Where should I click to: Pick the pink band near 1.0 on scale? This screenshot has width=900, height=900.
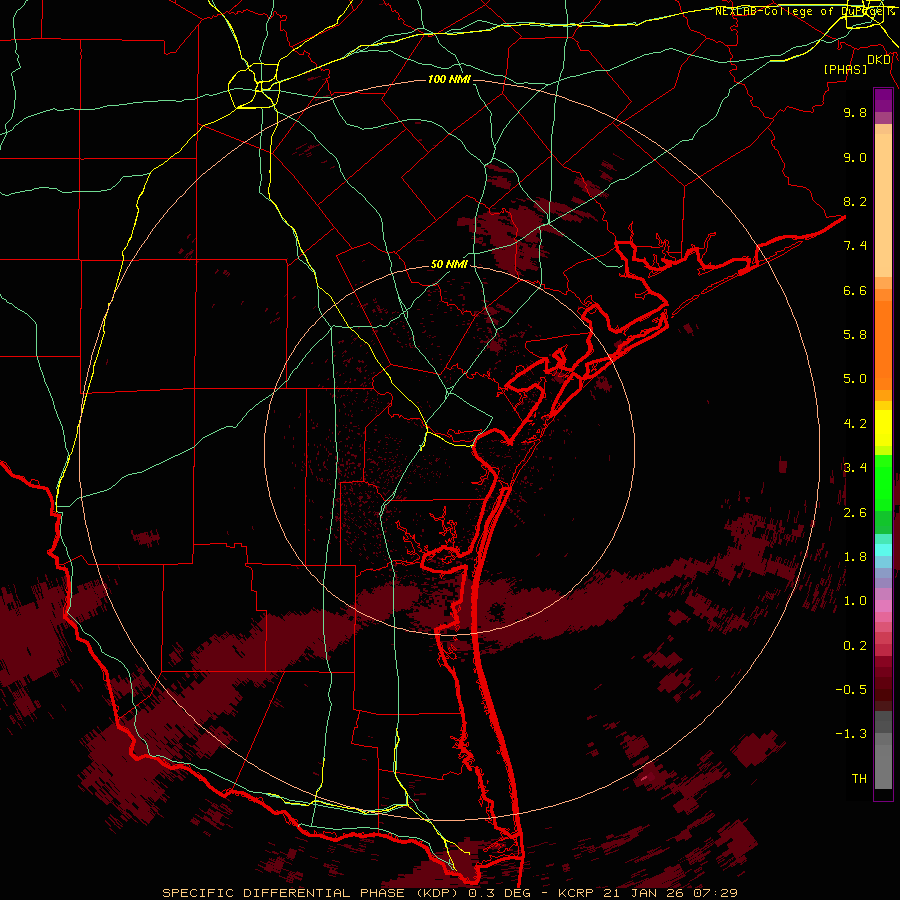883,606
